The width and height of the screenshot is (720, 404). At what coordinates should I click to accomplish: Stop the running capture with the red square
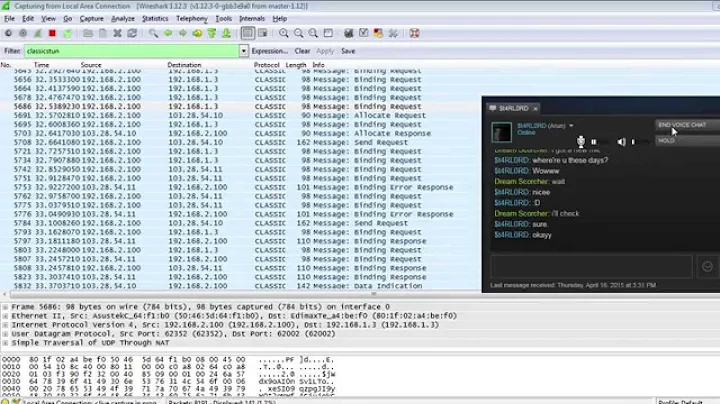pyautogui.click(x=52, y=33)
